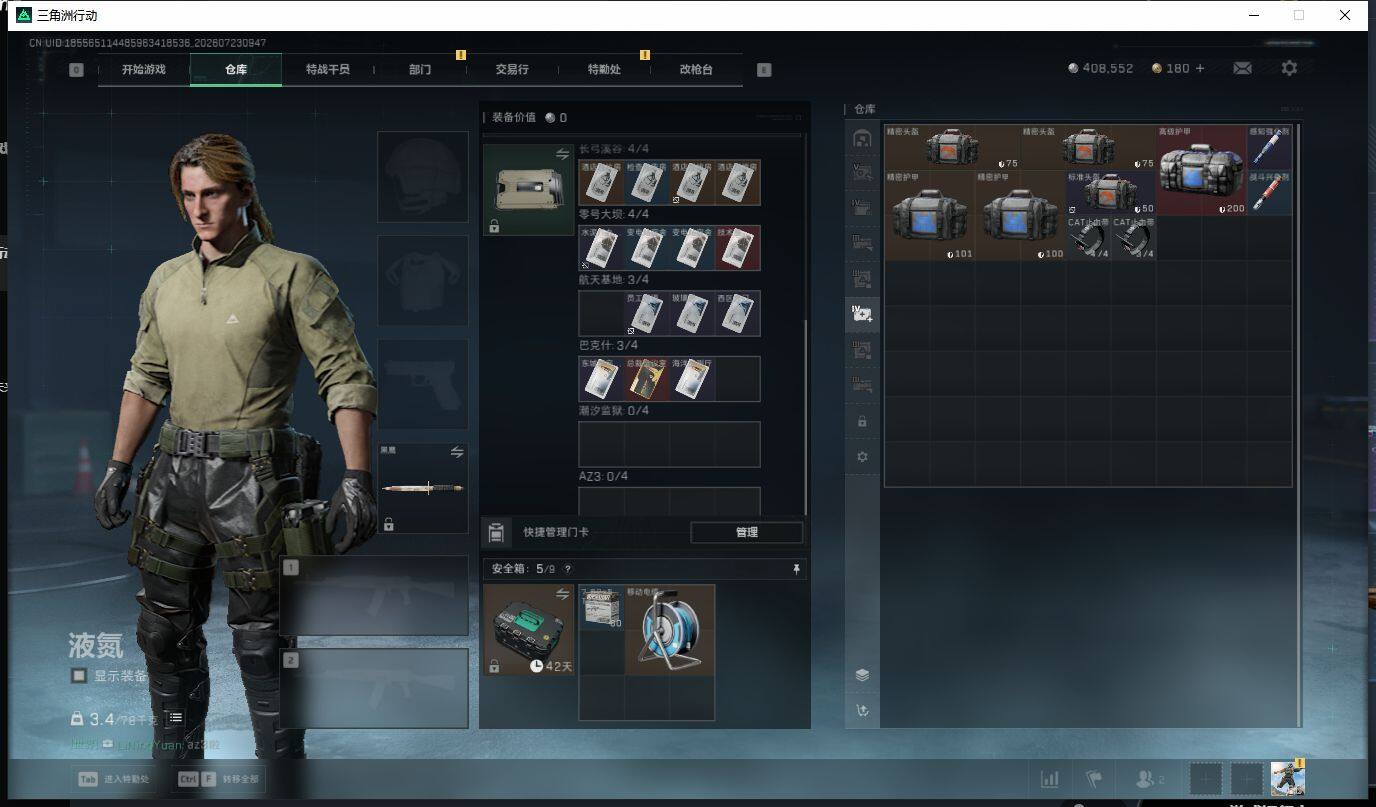Select the 标准头盔 crate item
The width and height of the screenshot is (1376, 807).
point(1111,193)
